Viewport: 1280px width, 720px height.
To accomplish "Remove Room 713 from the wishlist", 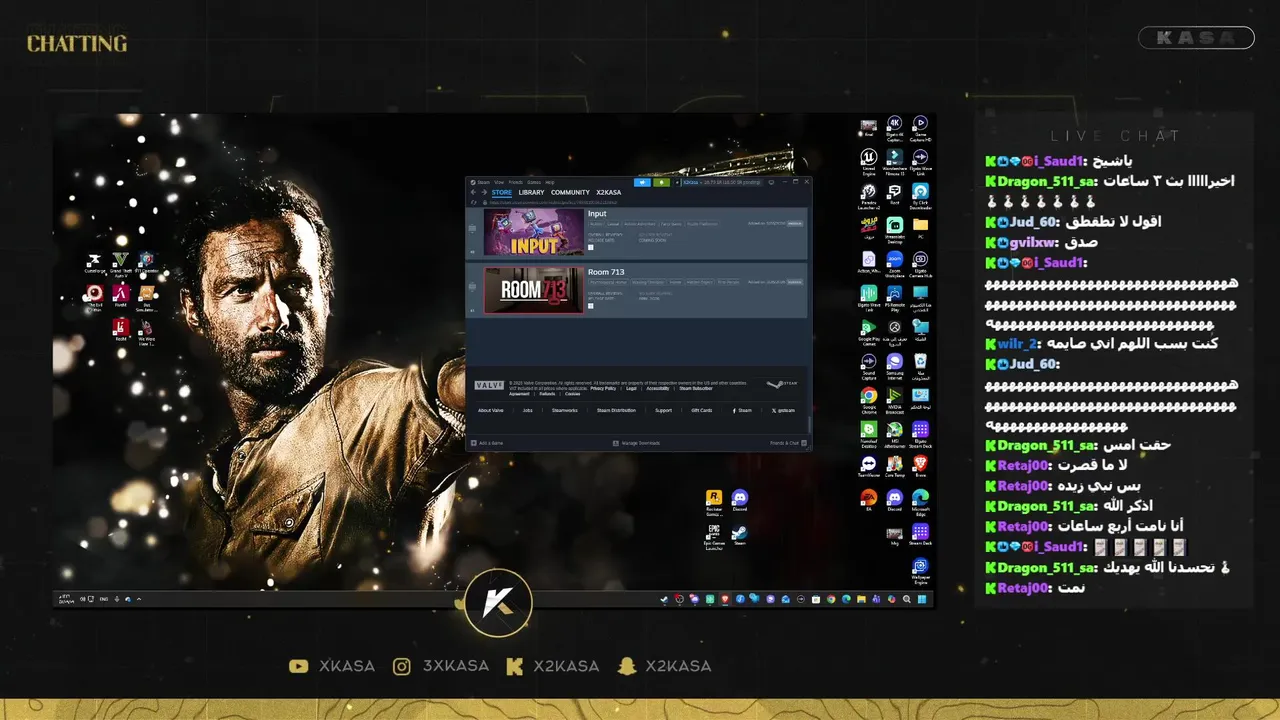I will (796, 282).
